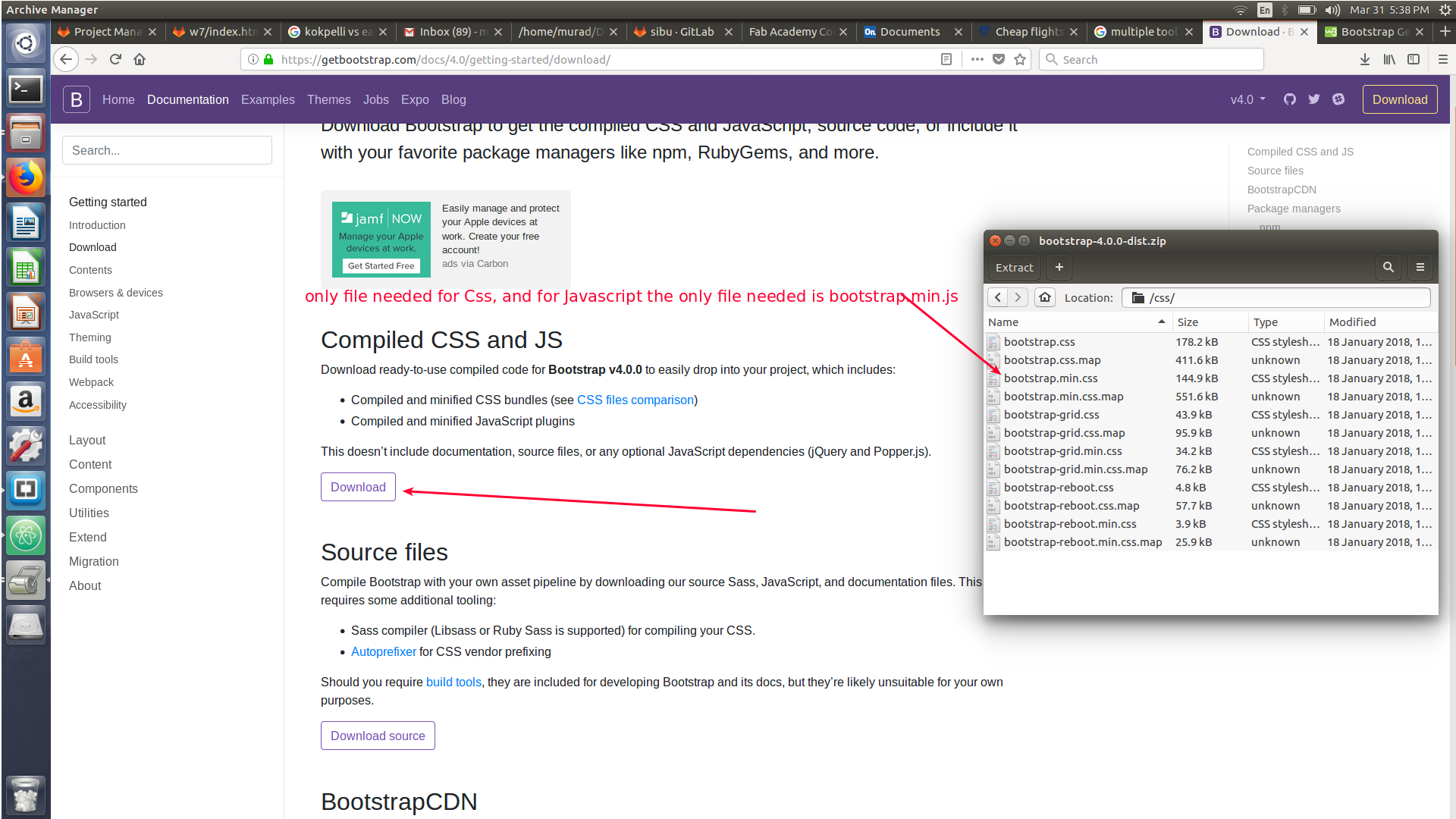The width and height of the screenshot is (1456, 819).
Task: Open Bootstrap GitHub icon link
Action: [x=1290, y=99]
